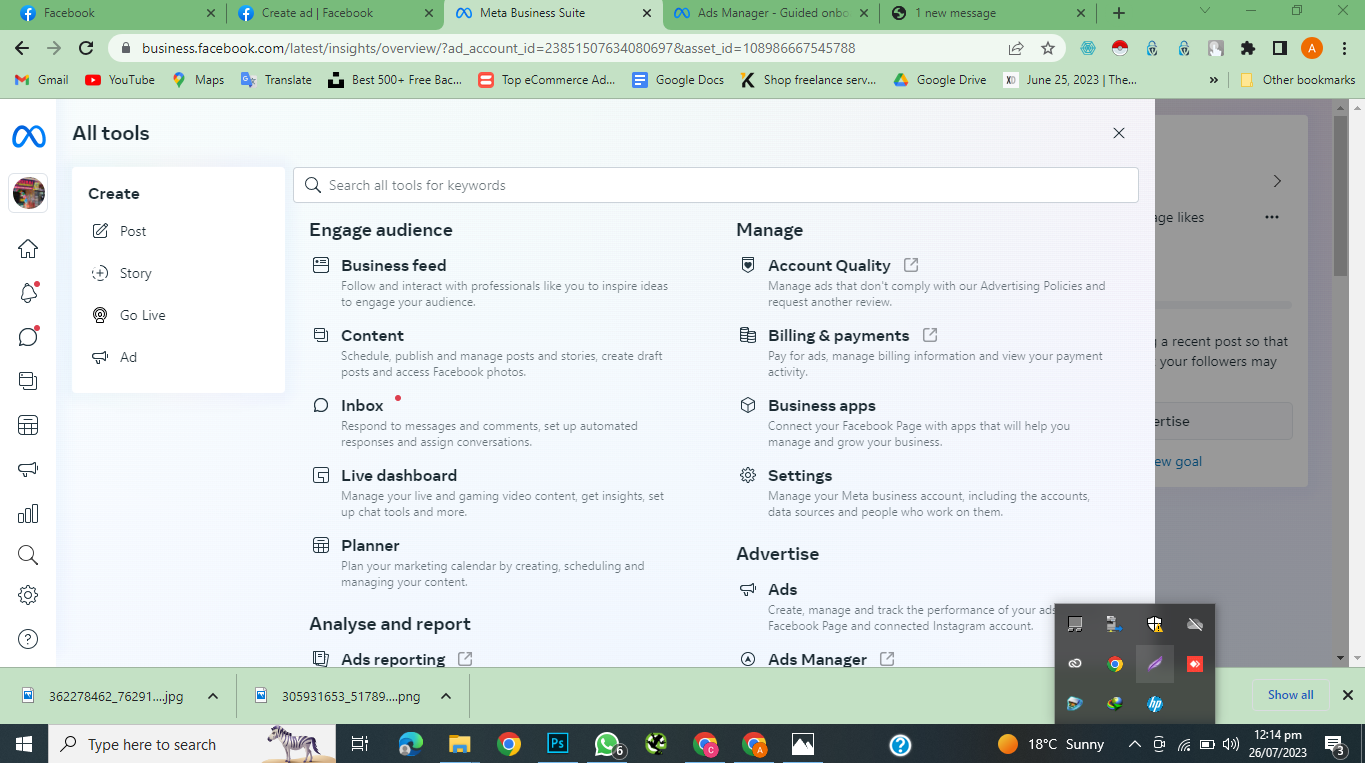Open Google Drive bookmark
1365x763 pixels.
point(938,80)
